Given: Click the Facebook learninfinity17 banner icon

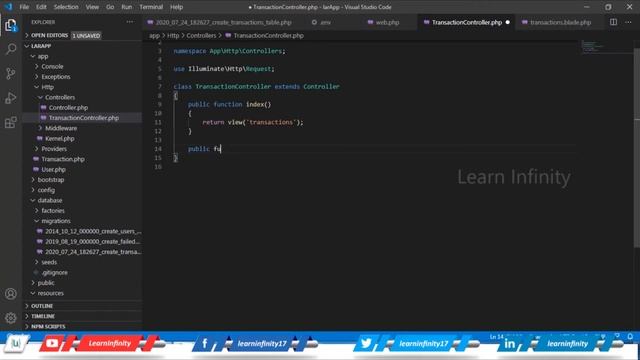Looking at the screenshot, I should tap(204, 344).
